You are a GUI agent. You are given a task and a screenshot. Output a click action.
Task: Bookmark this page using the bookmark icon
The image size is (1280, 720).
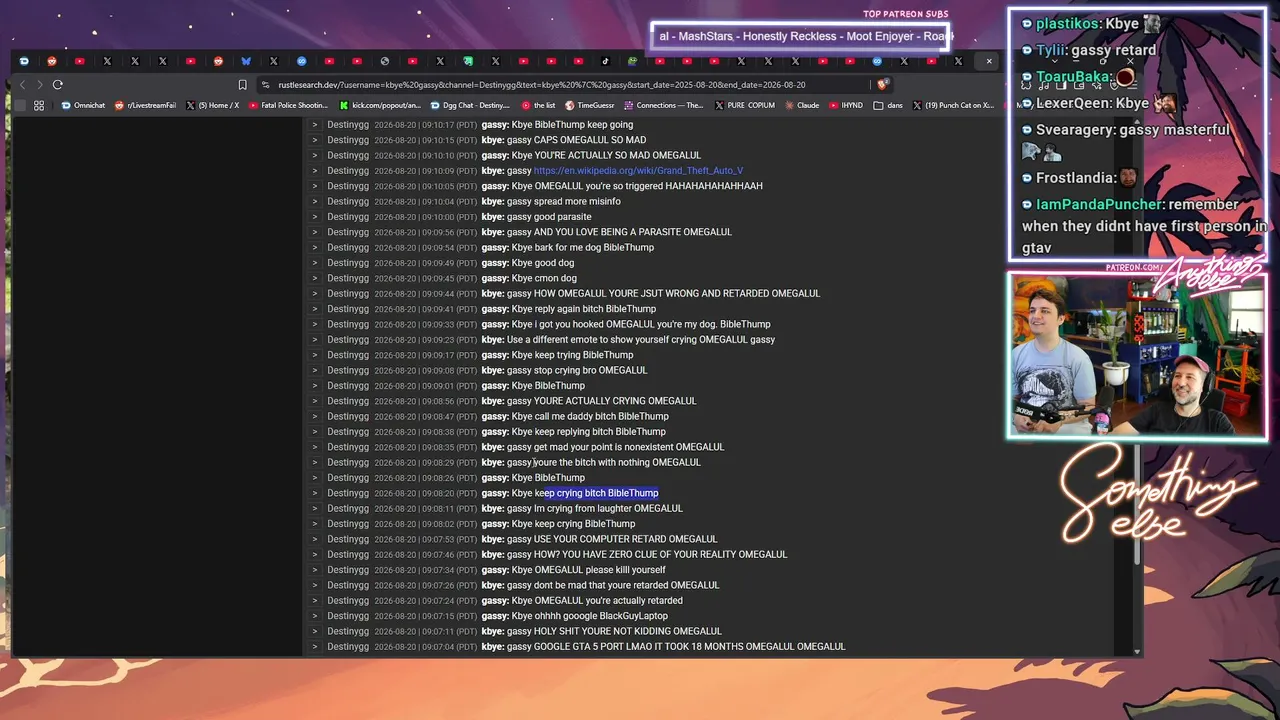[242, 85]
